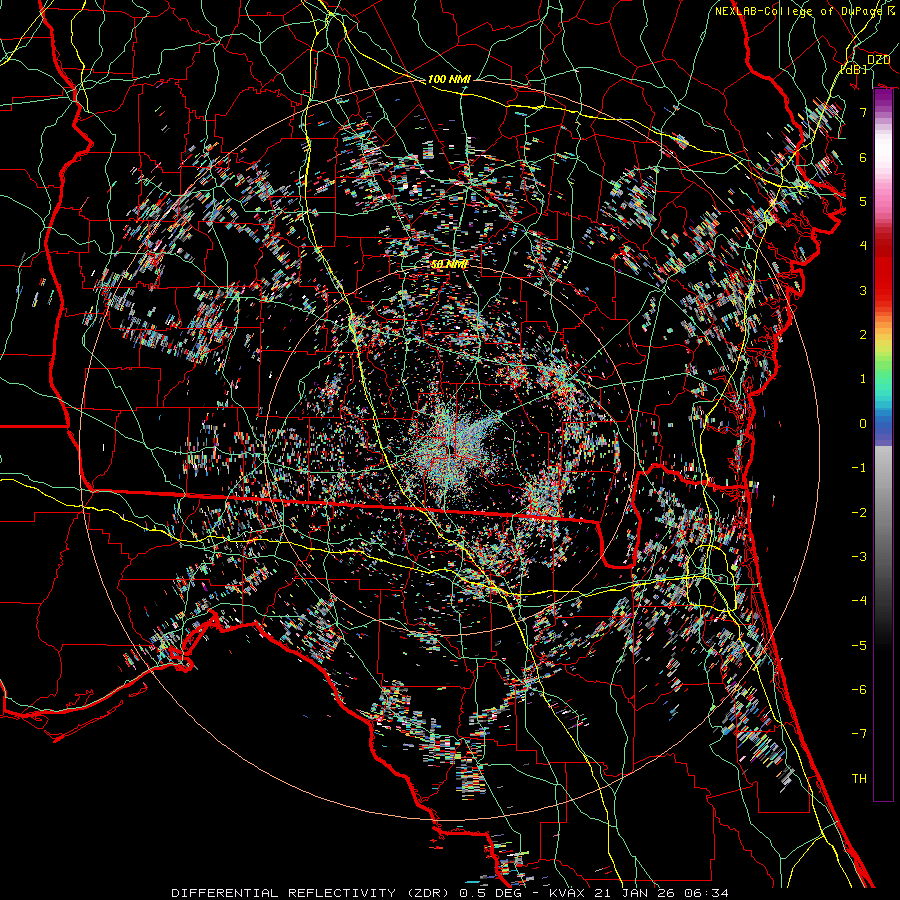This screenshot has width=900, height=900.
Task: Click the scale value 7 label
Action: coord(863,112)
